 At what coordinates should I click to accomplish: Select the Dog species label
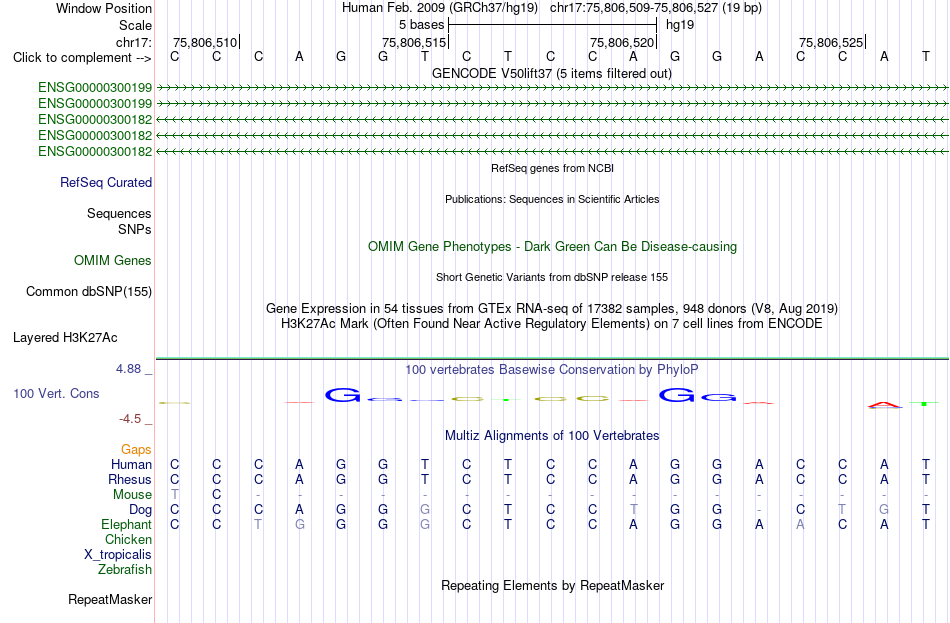[141, 510]
